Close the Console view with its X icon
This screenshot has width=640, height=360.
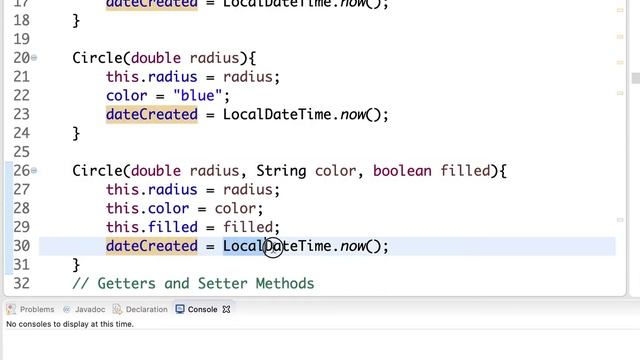(x=226, y=309)
